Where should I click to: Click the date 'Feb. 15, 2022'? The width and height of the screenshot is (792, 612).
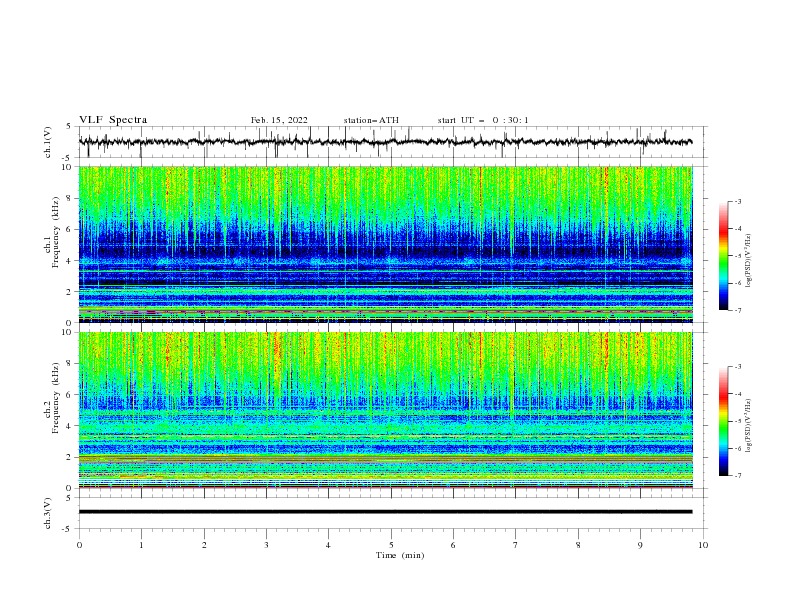pyautogui.click(x=279, y=120)
